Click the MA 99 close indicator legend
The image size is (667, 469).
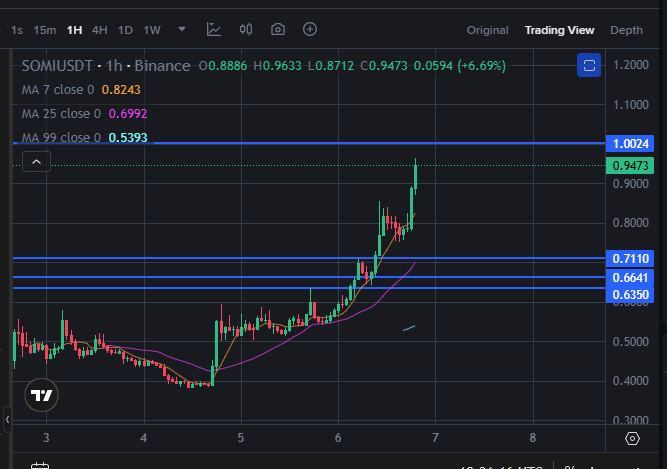pyautogui.click(x=61, y=137)
